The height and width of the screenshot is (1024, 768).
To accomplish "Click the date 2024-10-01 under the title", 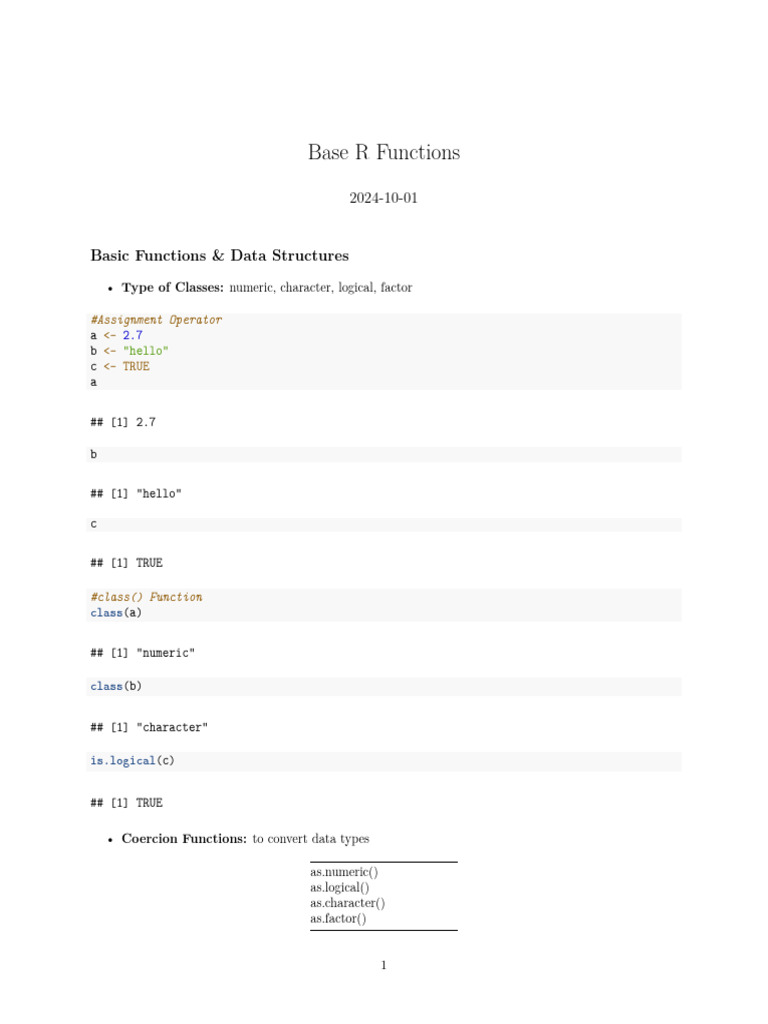I will pos(383,198).
